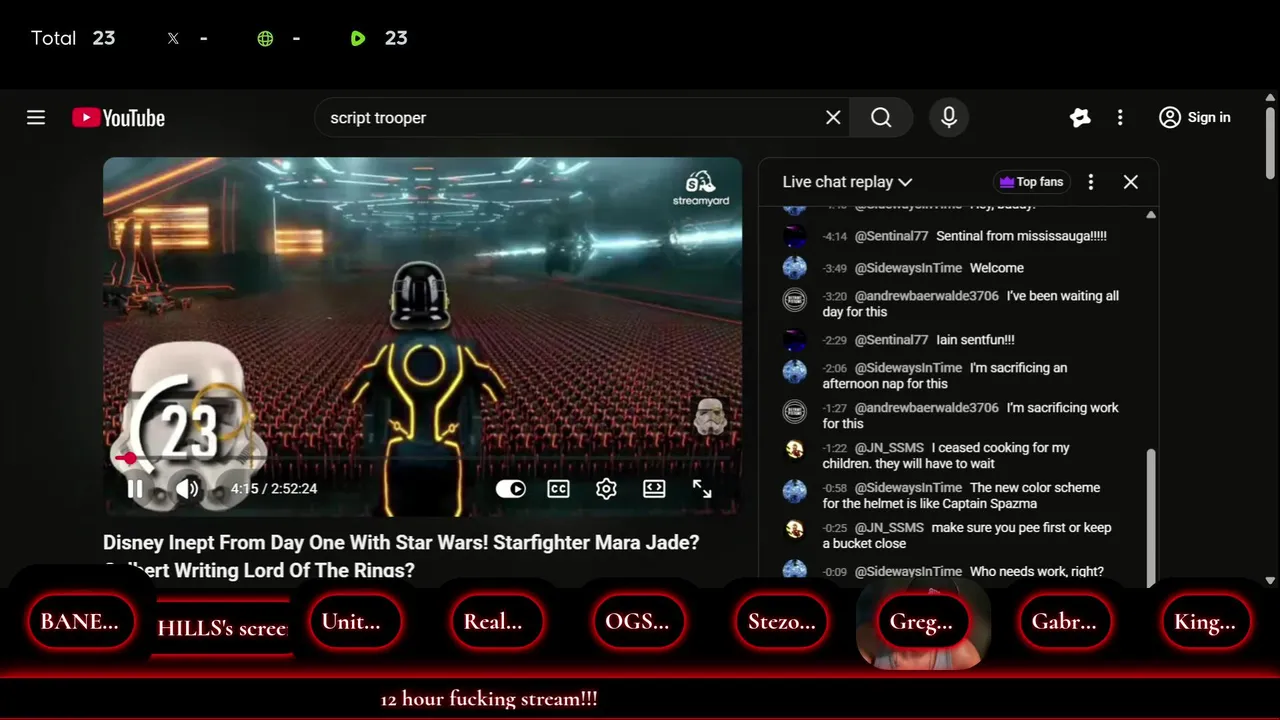Toggle the autoplay switch
1280x720 pixels.
511,489
